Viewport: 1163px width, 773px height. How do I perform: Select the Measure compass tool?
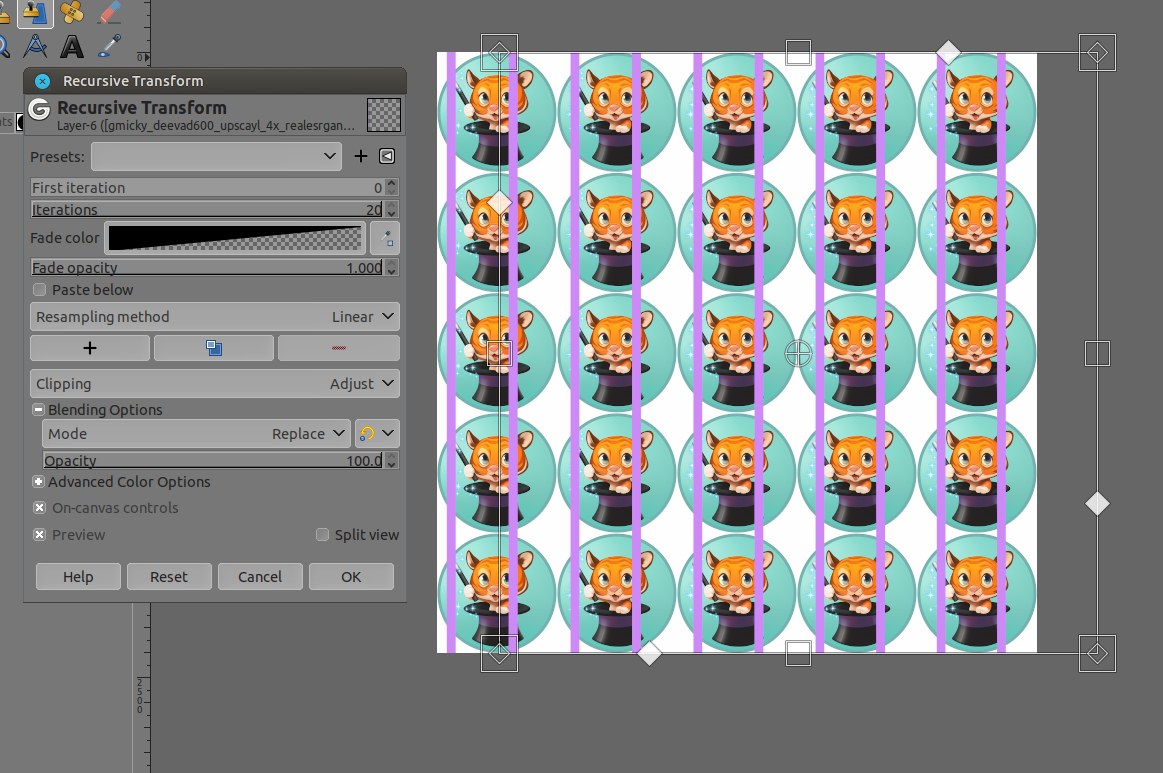(x=35, y=47)
